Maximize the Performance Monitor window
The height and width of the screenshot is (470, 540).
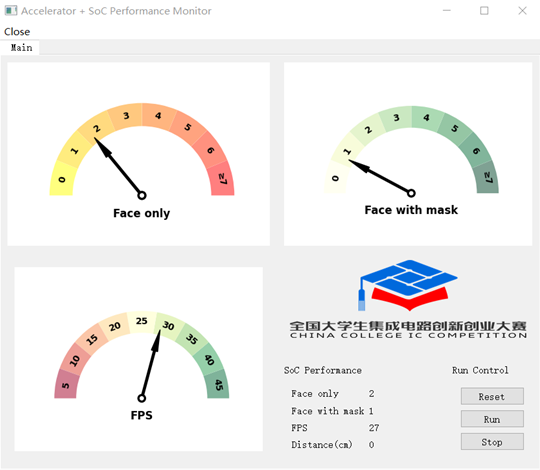484,11
